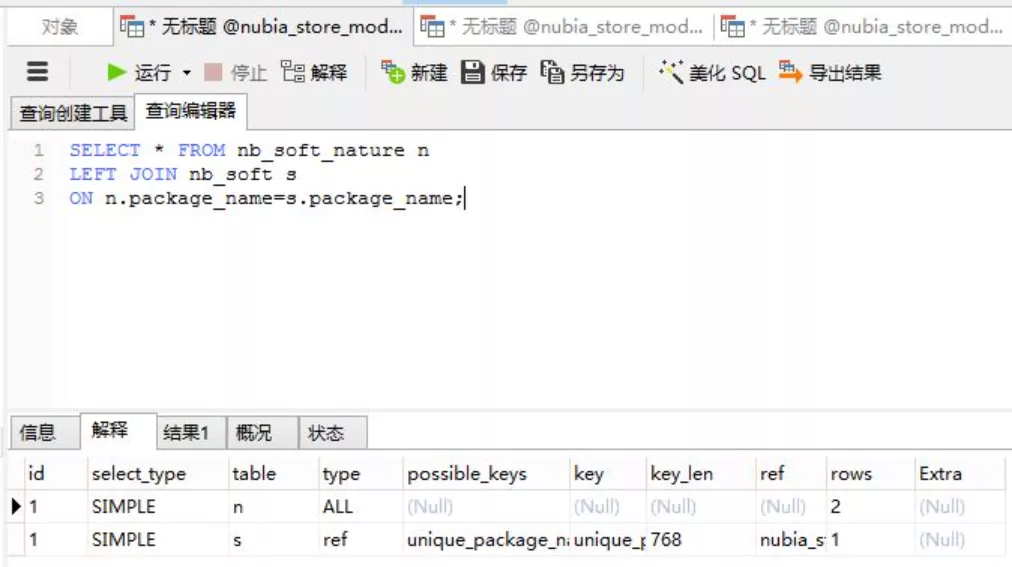Click the row pointer arrow of first row

(x=16, y=507)
